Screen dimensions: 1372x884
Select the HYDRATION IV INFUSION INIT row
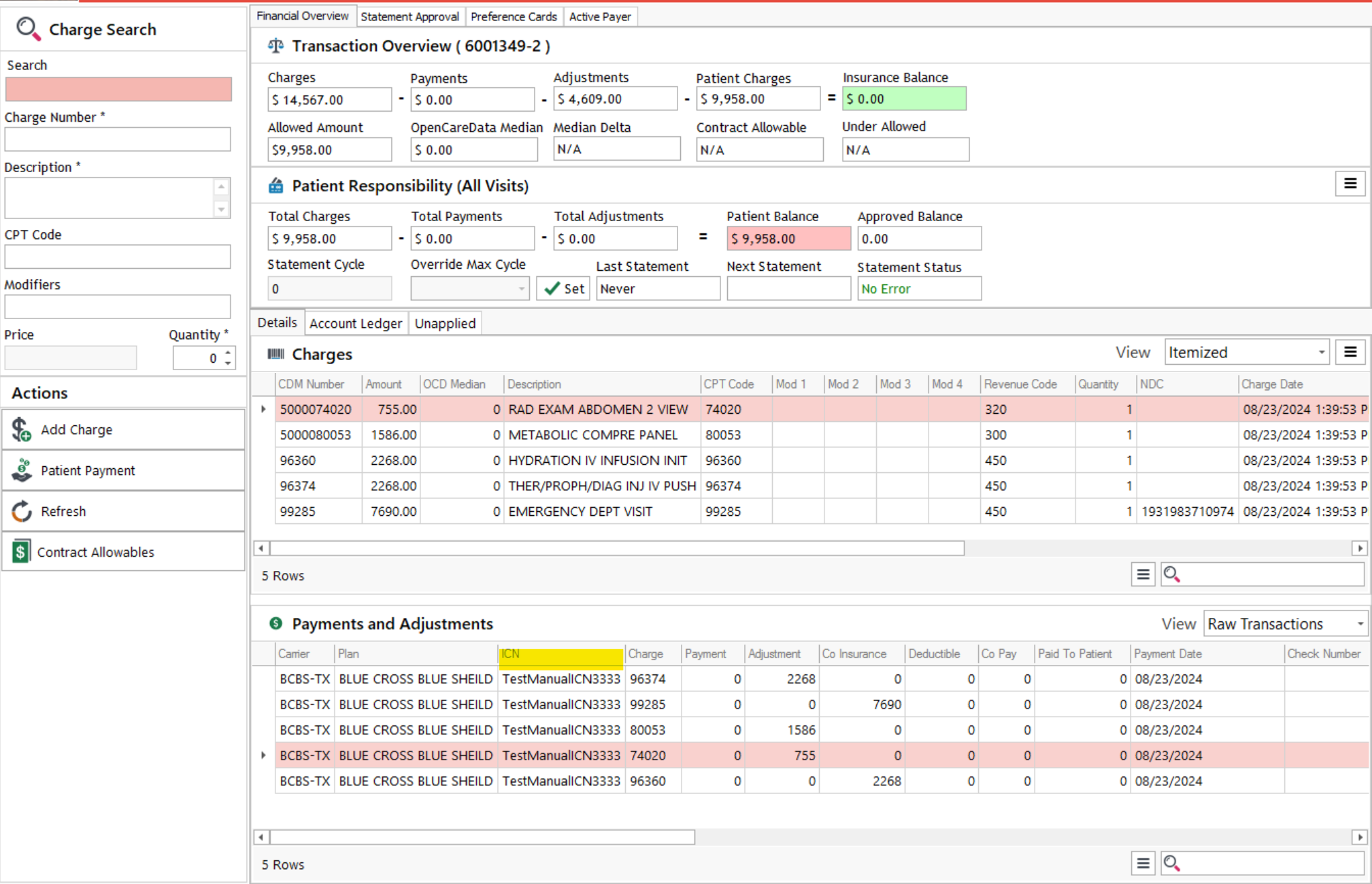pos(822,460)
